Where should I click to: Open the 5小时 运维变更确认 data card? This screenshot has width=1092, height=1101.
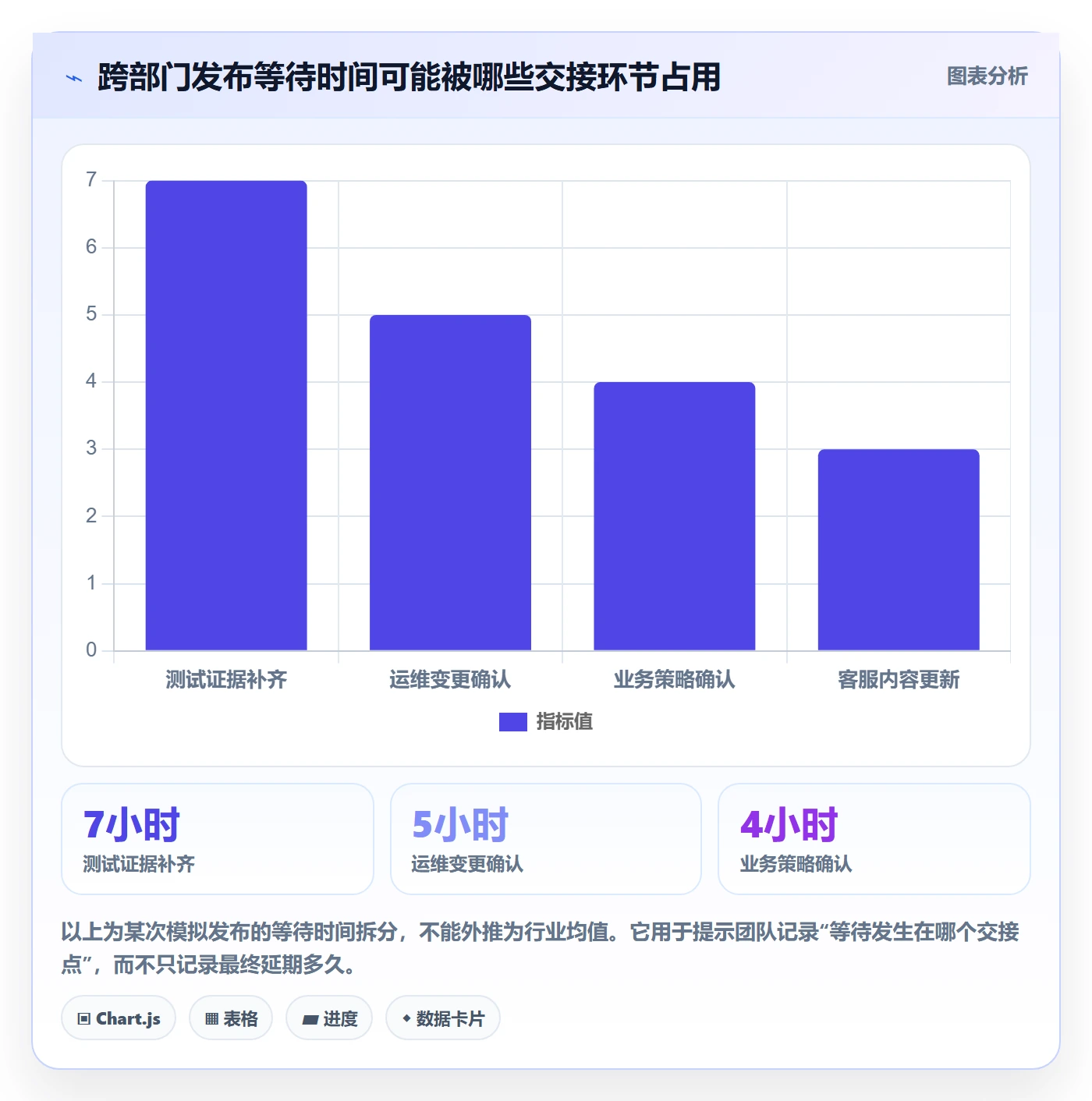pyautogui.click(x=546, y=839)
